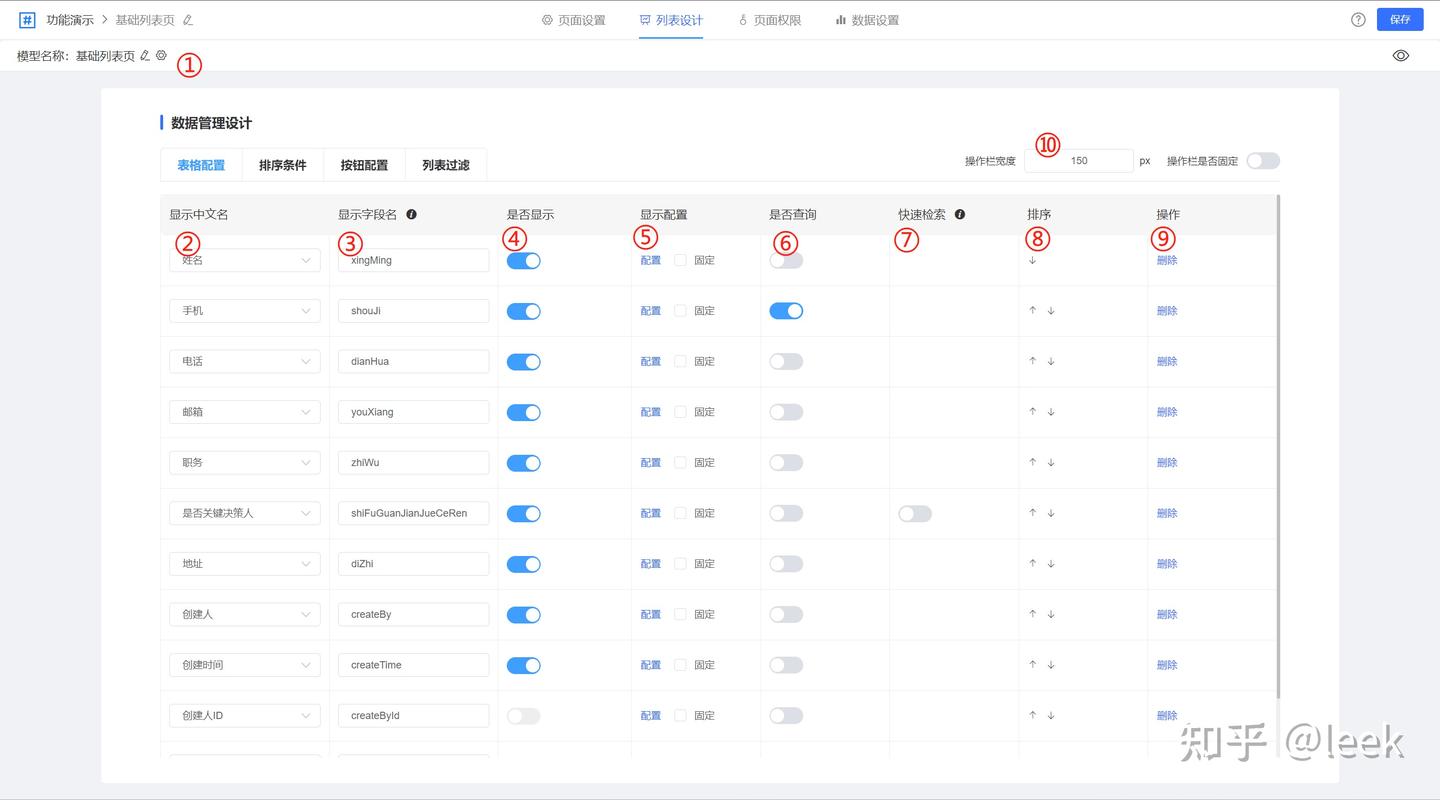This screenshot has height=800, width=1440.
Task: Click the info icon beside 快速检索 header
Action: [x=959, y=213]
